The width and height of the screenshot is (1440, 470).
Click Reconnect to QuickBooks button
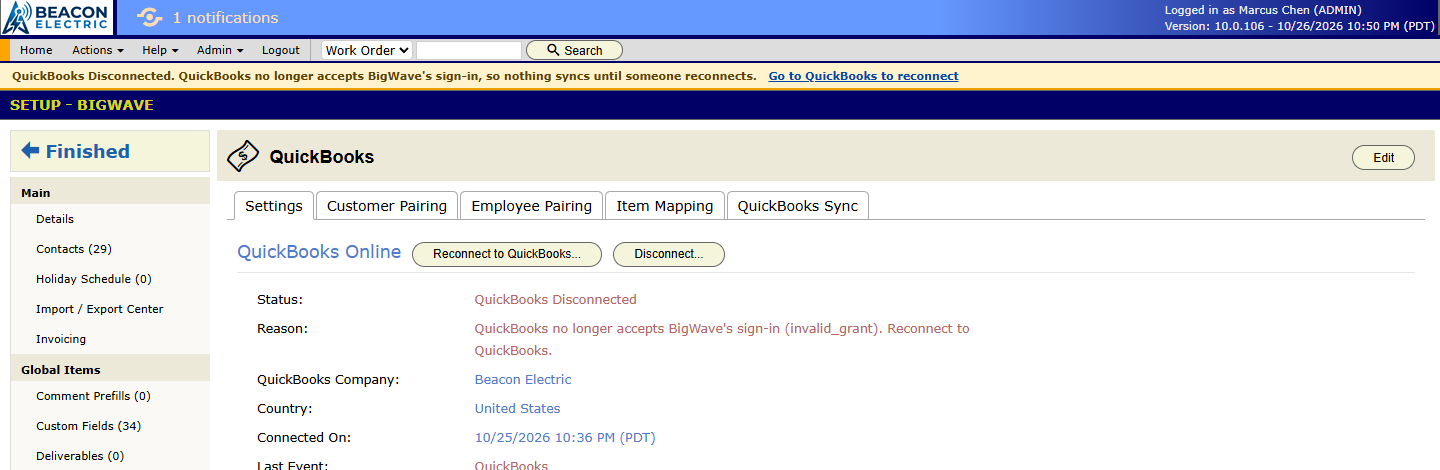[x=507, y=254]
